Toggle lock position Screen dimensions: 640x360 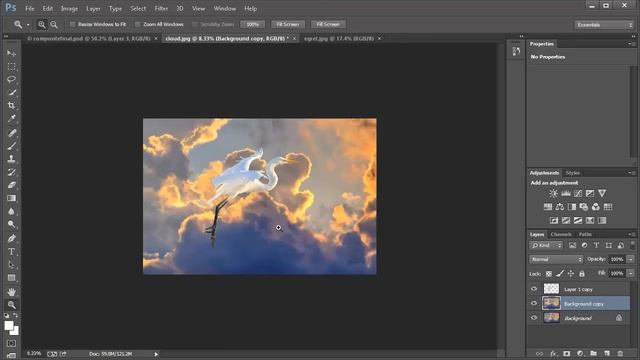571,273
